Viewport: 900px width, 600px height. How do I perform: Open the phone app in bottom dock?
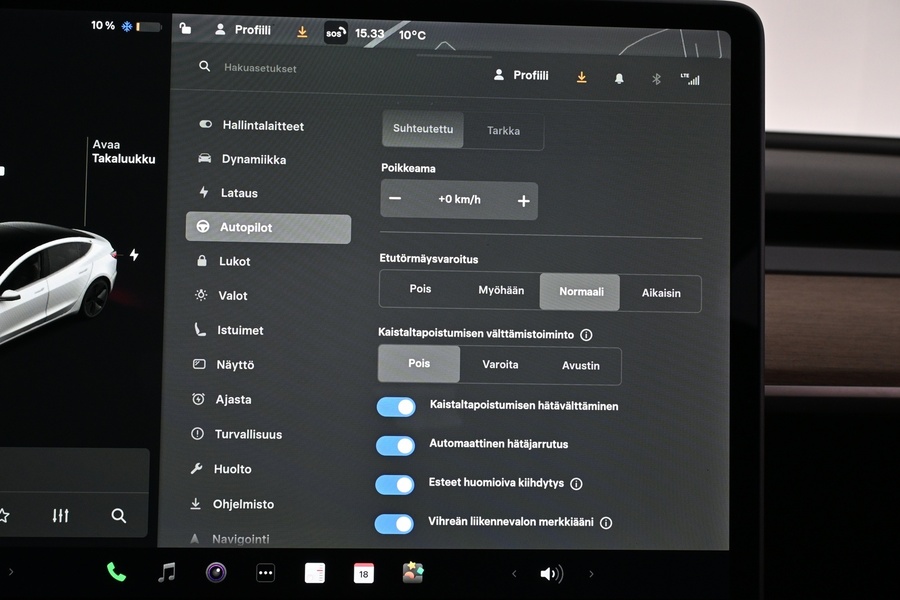[x=116, y=572]
